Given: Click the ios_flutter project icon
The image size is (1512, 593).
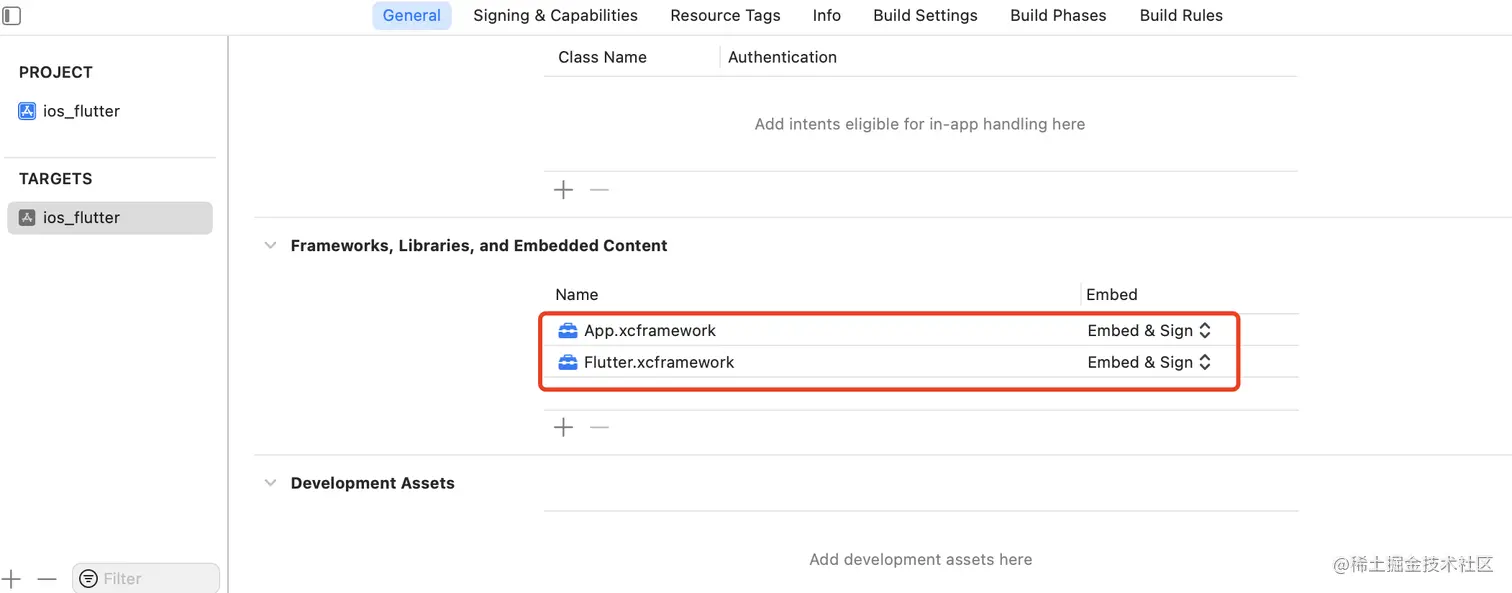Looking at the screenshot, I should (x=27, y=111).
